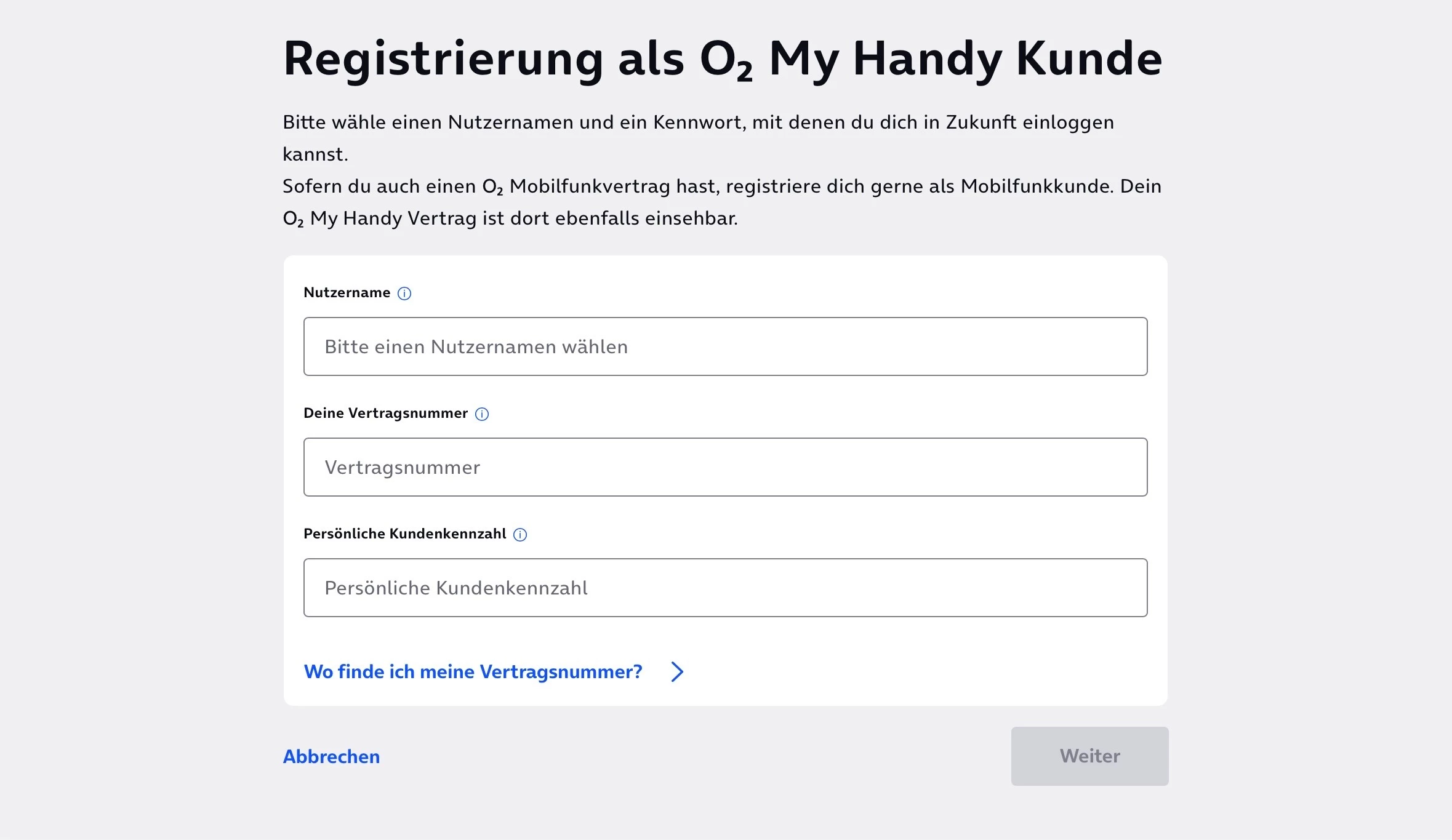Open the Nutzername info tooltip icon
Viewport: 1452px width, 840px height.
click(404, 294)
